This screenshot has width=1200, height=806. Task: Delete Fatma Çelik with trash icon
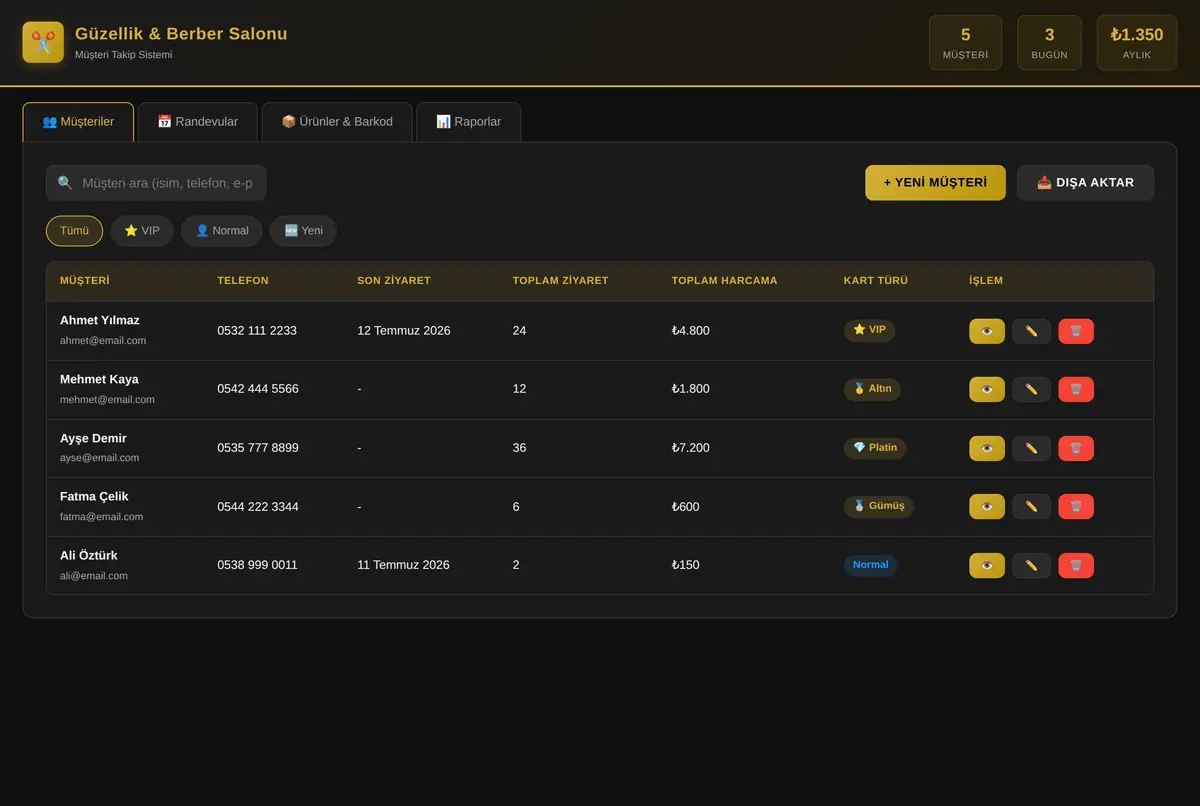(x=1076, y=507)
